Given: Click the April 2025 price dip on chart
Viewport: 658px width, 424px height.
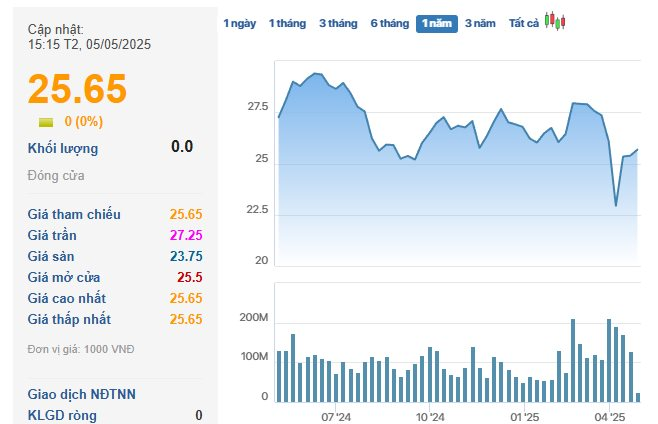Looking at the screenshot, I should (x=616, y=205).
